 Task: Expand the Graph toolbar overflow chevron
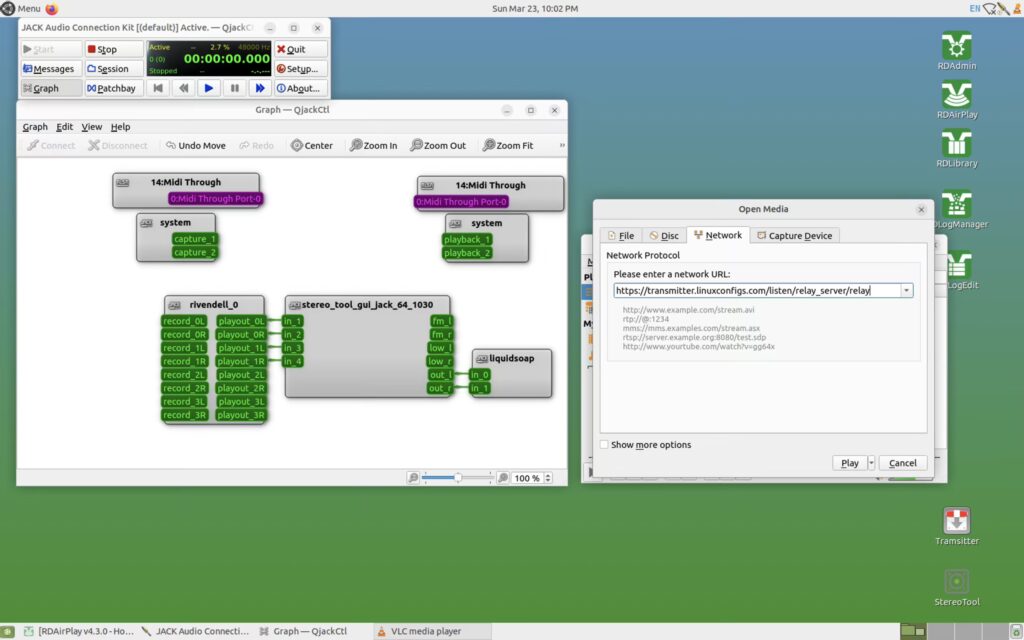point(562,146)
